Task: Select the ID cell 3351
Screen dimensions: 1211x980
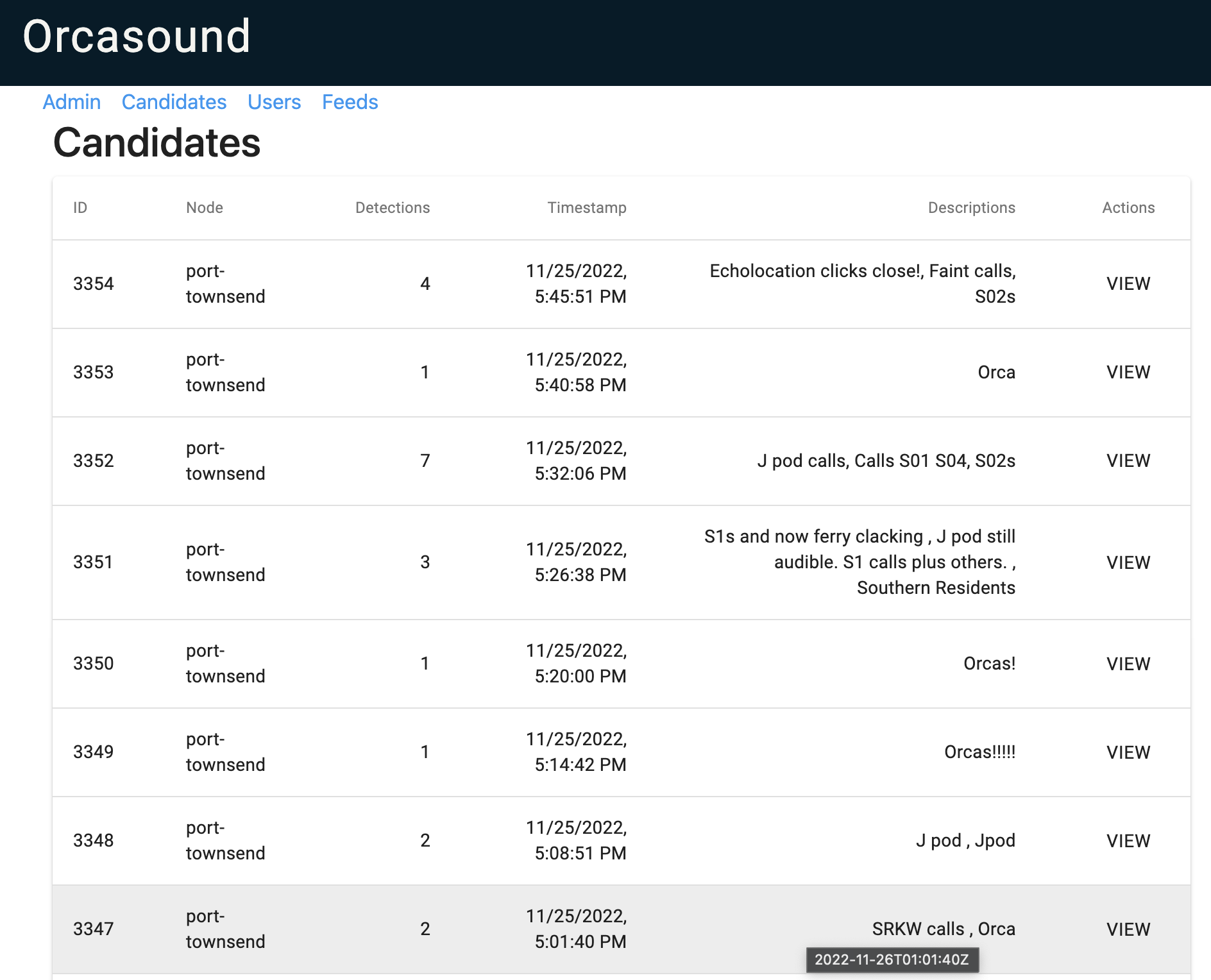Action: (x=93, y=562)
